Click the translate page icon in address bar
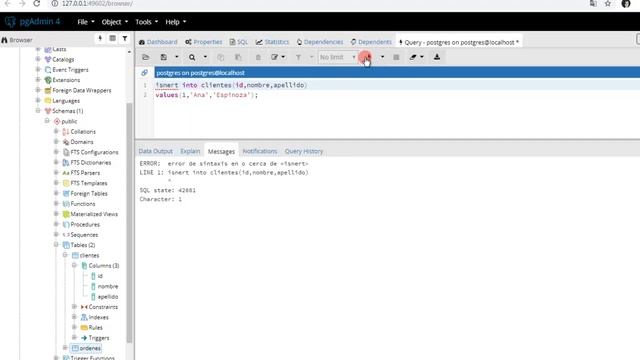Screen dimensions: 640x360 593,4
